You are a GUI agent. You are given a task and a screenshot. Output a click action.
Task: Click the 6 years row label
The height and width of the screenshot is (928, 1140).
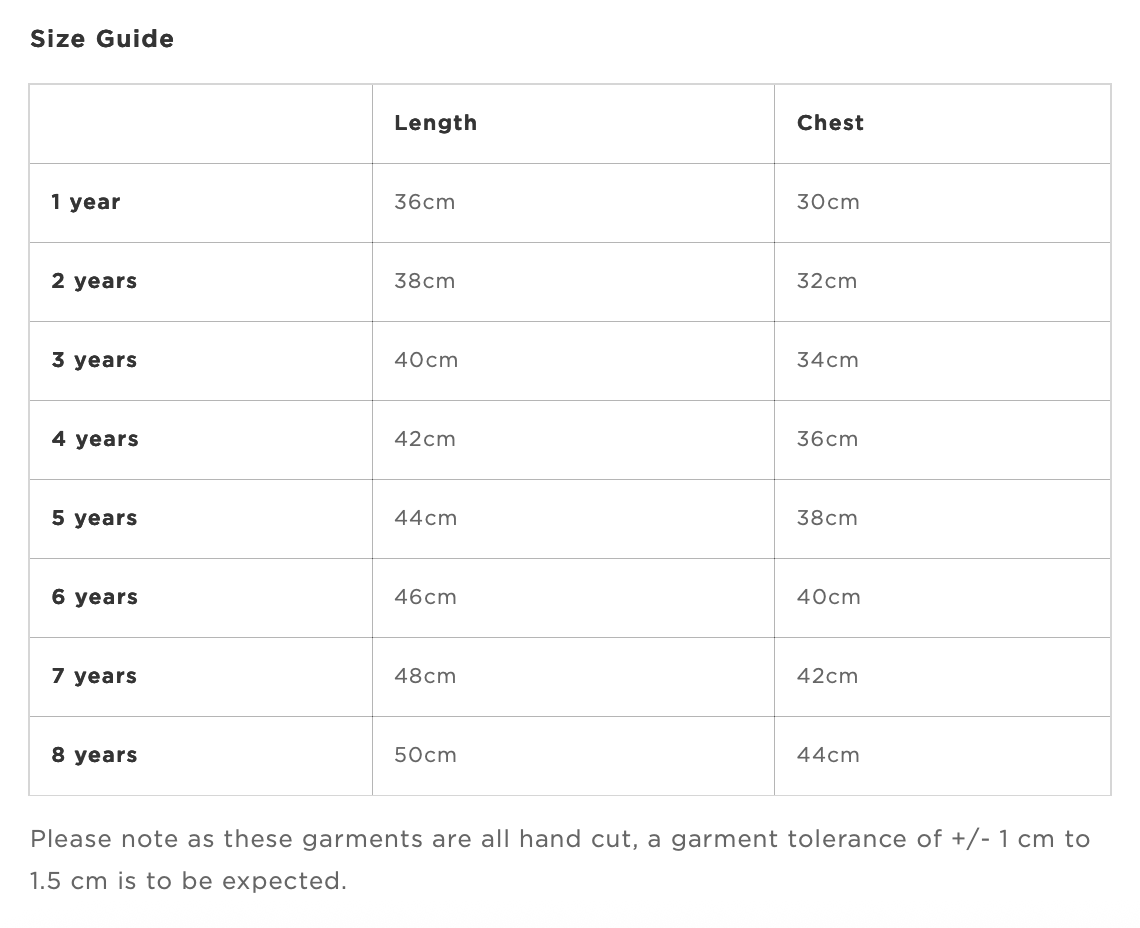(x=95, y=597)
